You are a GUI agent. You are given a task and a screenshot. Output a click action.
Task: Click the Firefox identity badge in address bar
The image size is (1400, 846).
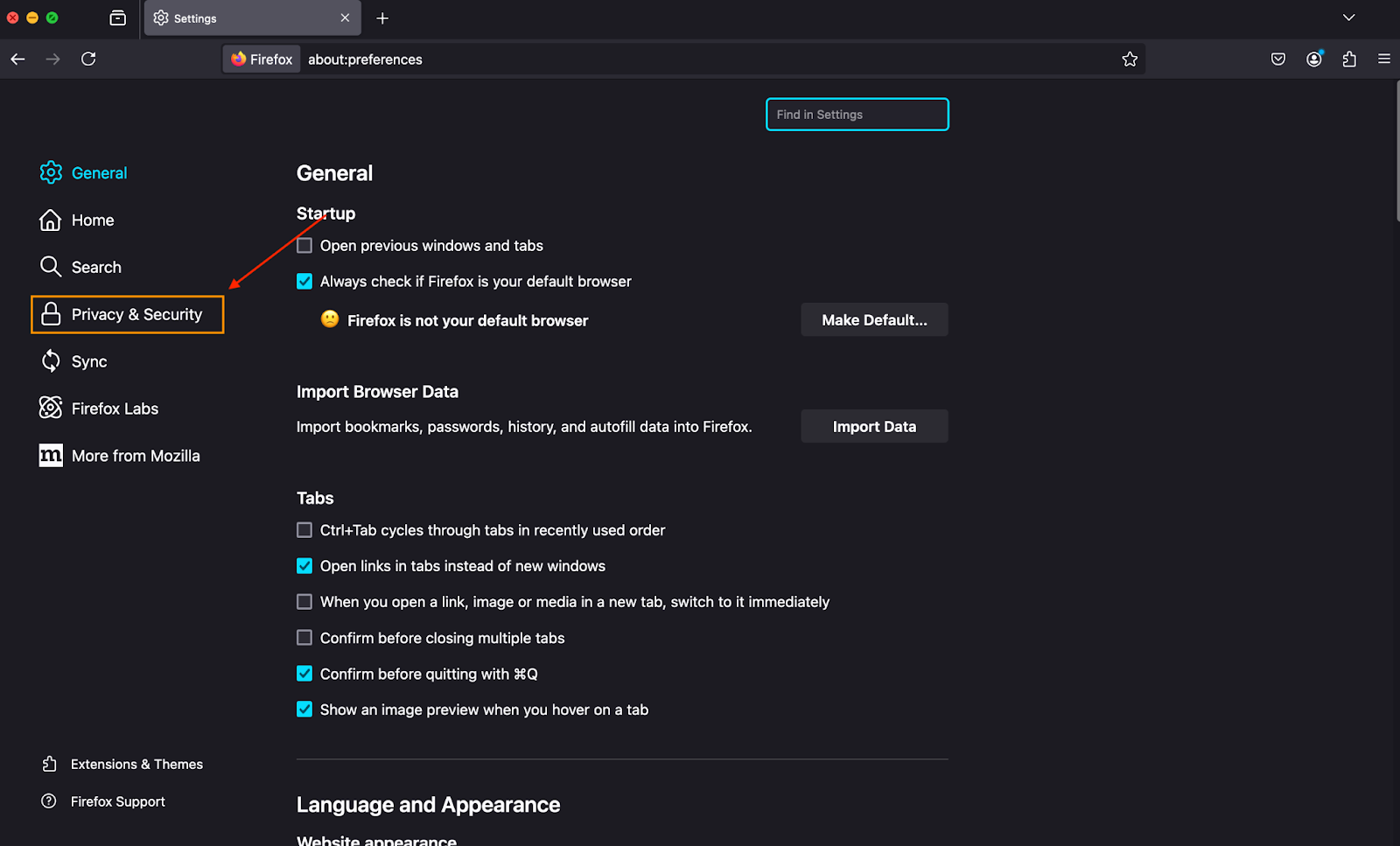point(262,59)
